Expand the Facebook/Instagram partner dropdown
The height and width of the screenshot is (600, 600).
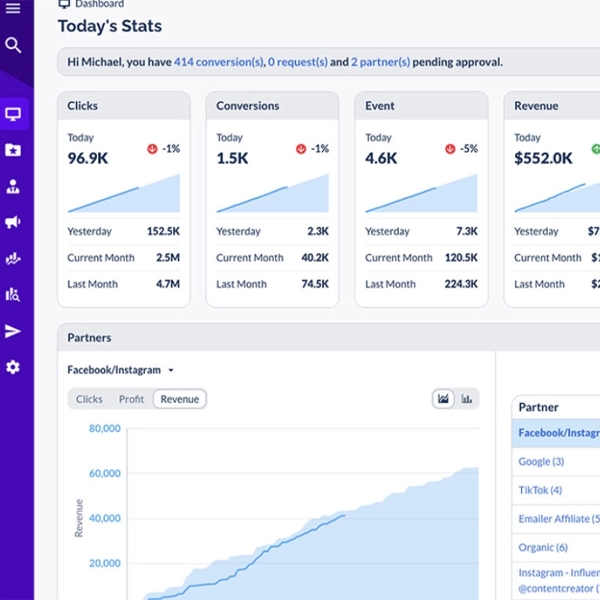tap(120, 370)
